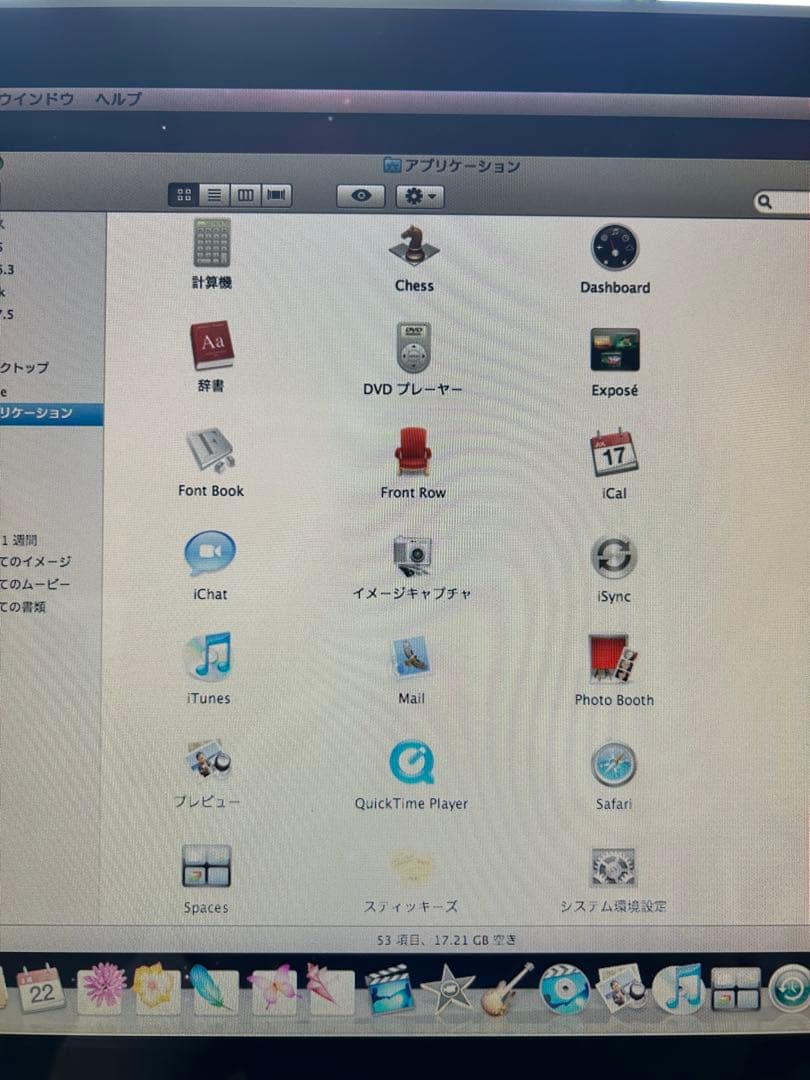This screenshot has height=1080, width=810.
Task: Select Font Book in the Applications folder
Action: pyautogui.click(x=211, y=450)
